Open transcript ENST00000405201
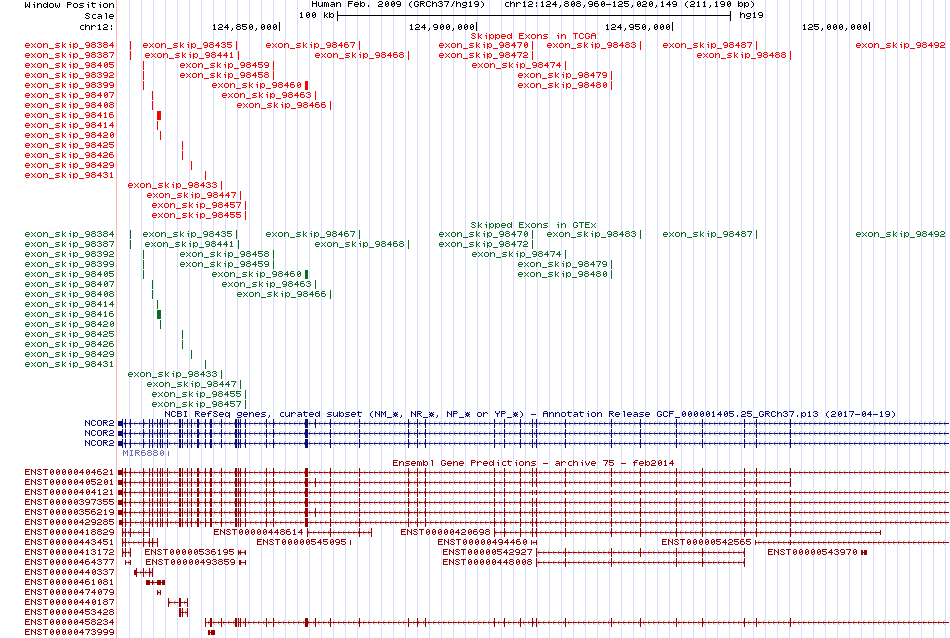The height and width of the screenshot is (638, 950). coord(69,482)
